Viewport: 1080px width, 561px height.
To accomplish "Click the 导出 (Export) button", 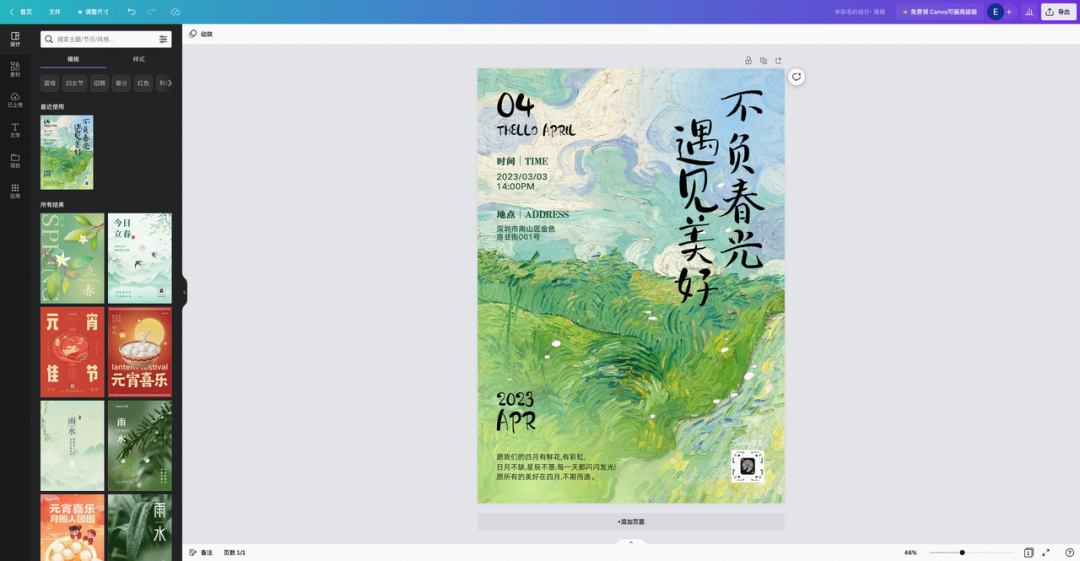I will [x=1058, y=12].
